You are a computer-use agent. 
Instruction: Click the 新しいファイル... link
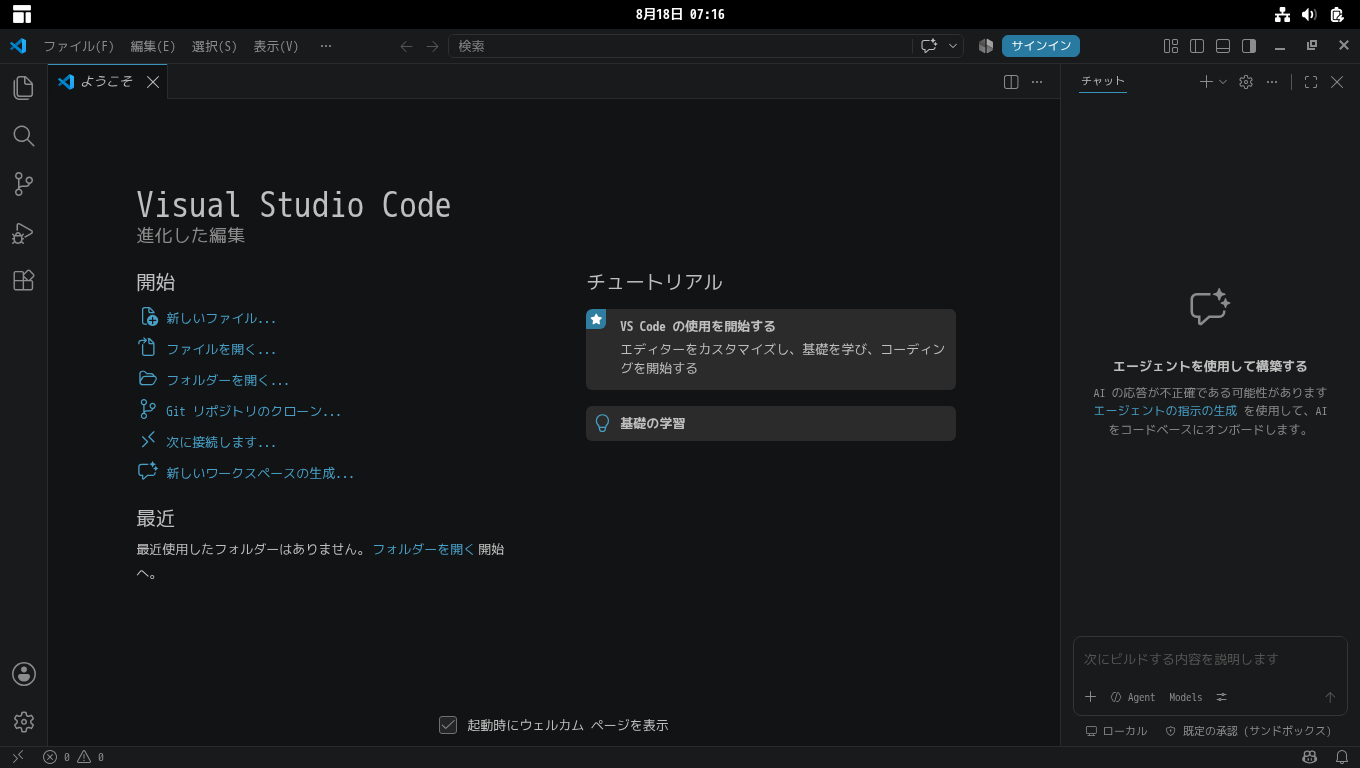pyautogui.click(x=221, y=318)
